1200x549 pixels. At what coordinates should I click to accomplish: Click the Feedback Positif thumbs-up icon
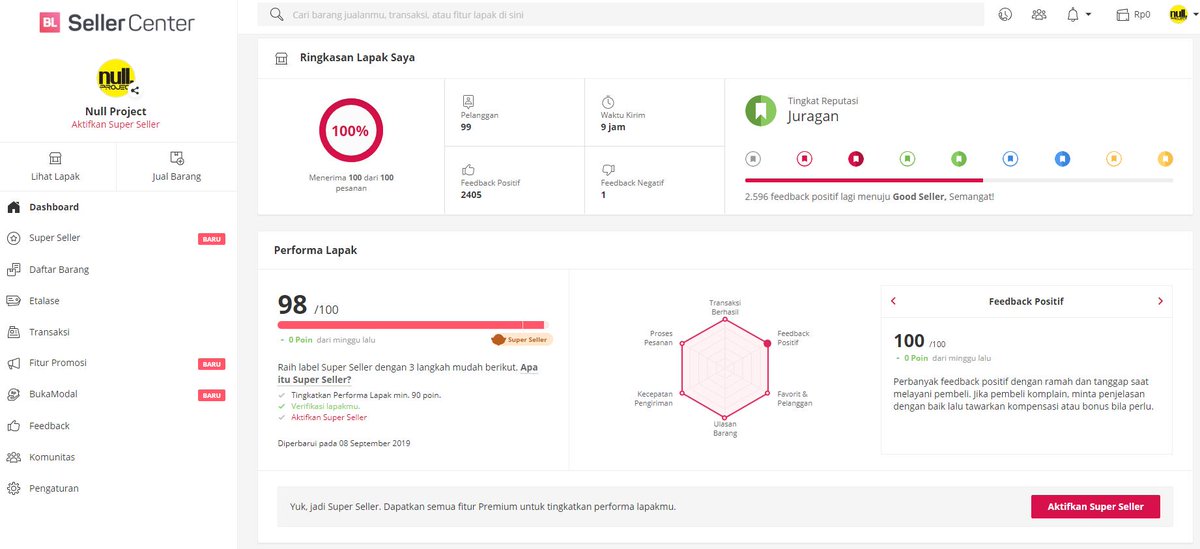[467, 169]
